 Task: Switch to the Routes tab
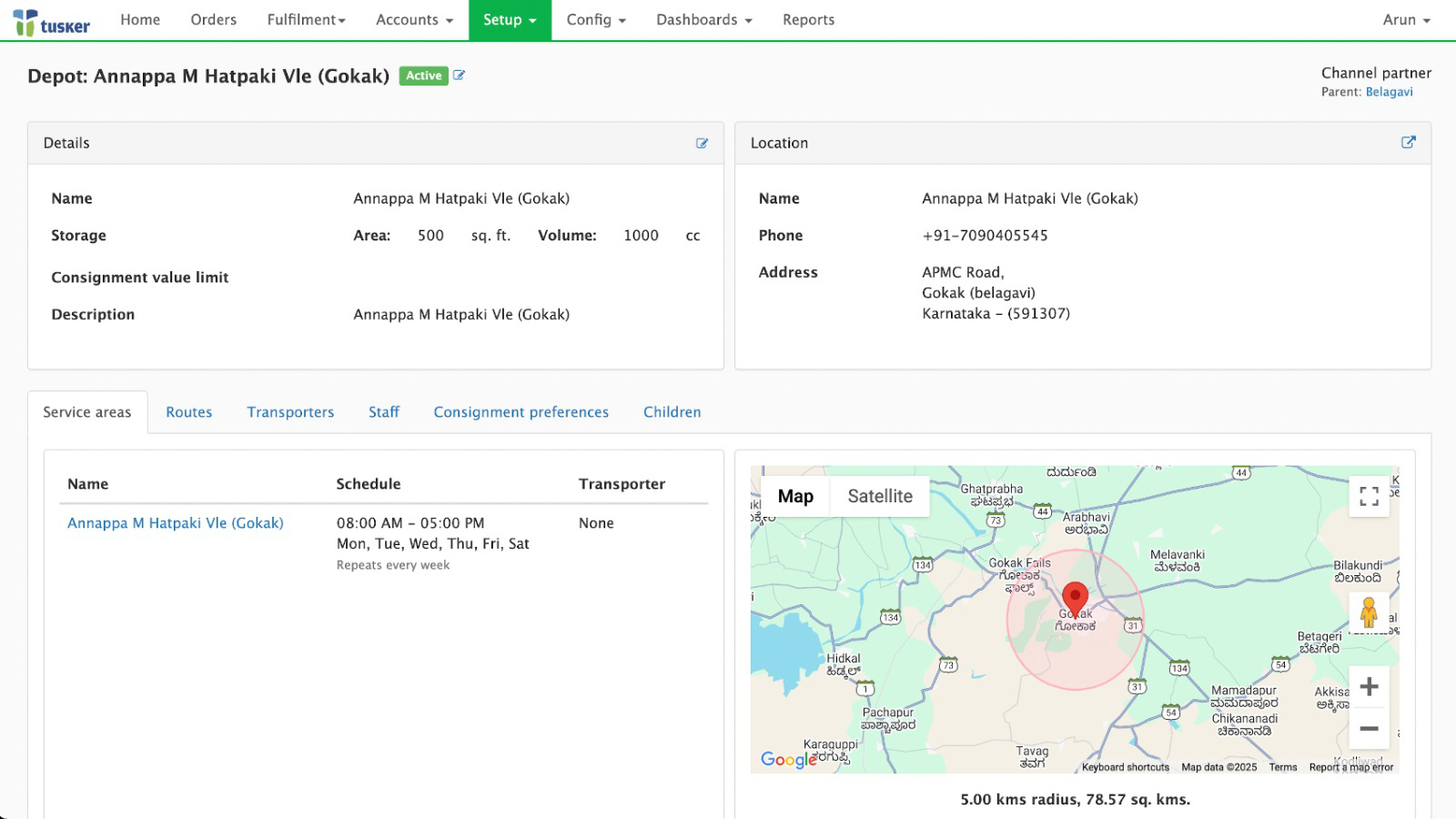coord(188,411)
